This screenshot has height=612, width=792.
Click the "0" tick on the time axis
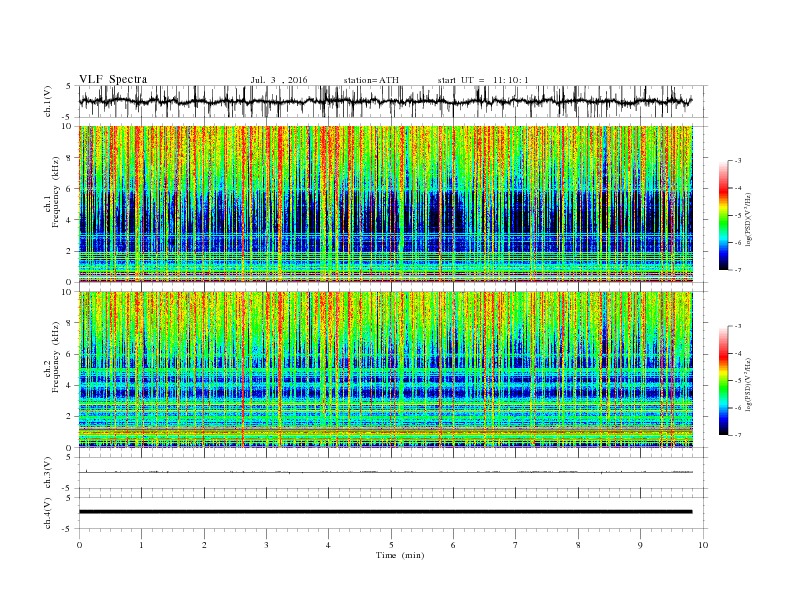click(x=79, y=545)
